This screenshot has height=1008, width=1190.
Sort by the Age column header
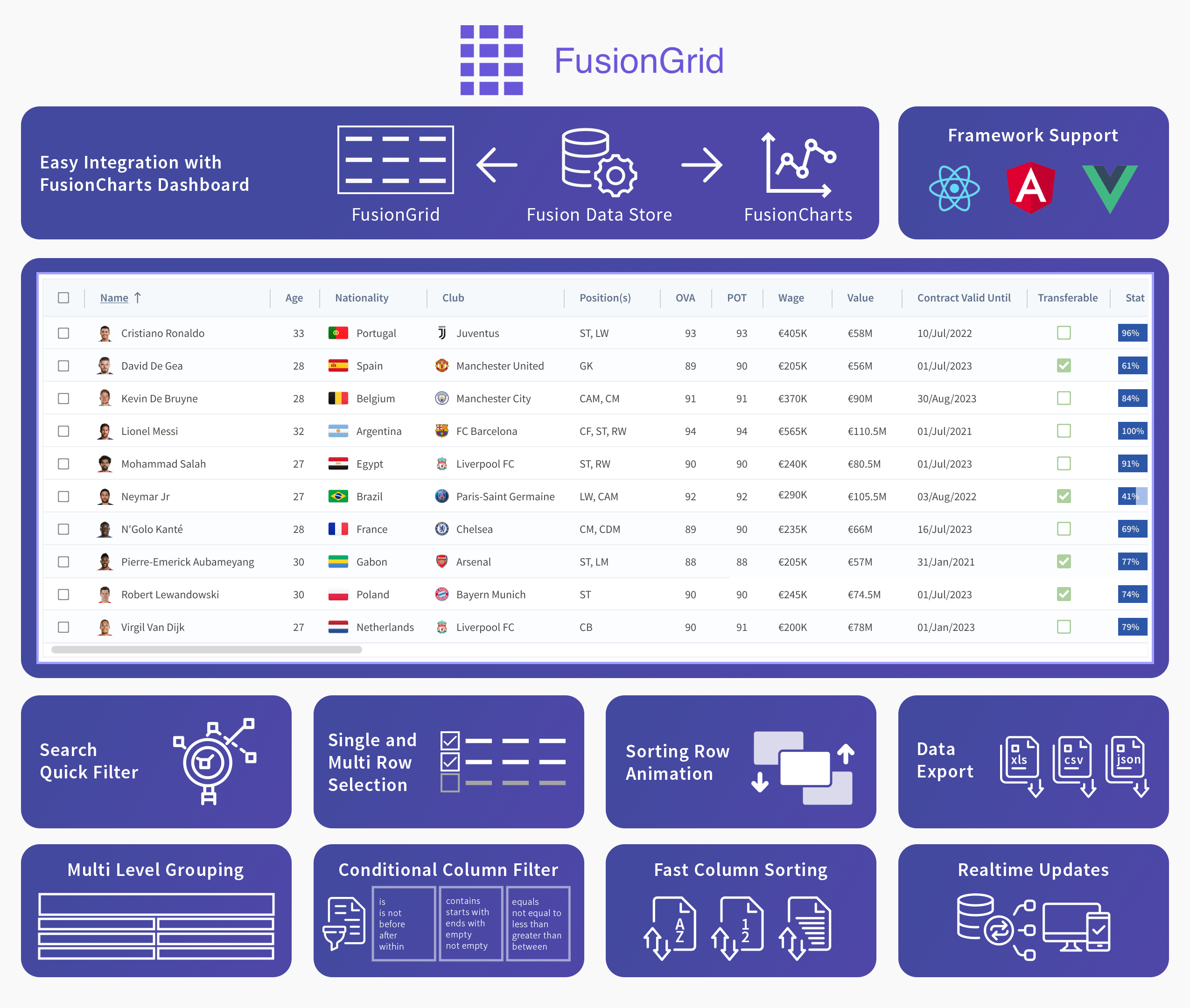294,298
